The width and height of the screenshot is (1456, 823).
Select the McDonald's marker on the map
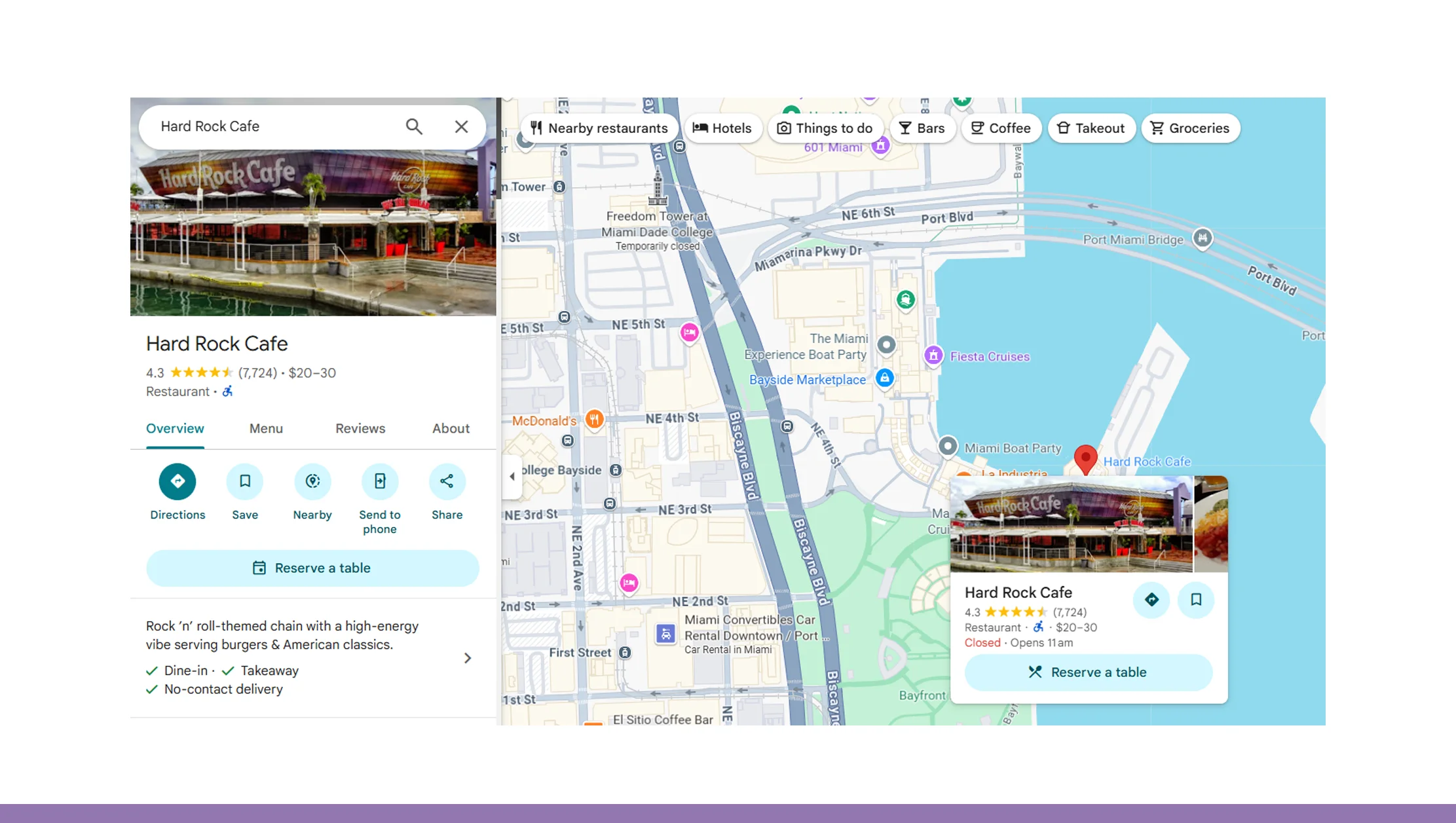click(x=593, y=420)
